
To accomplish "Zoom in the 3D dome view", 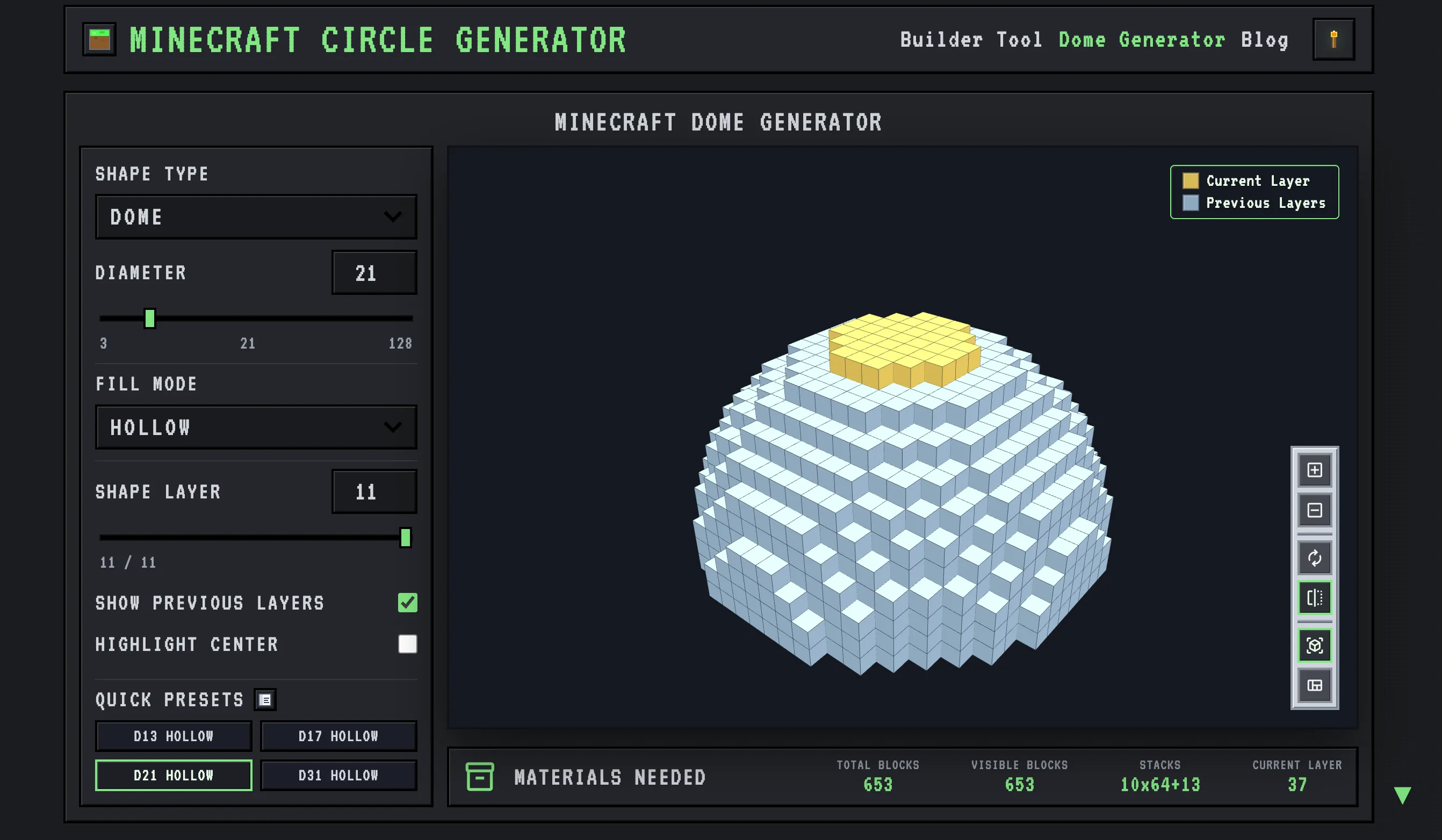I will 1314,470.
